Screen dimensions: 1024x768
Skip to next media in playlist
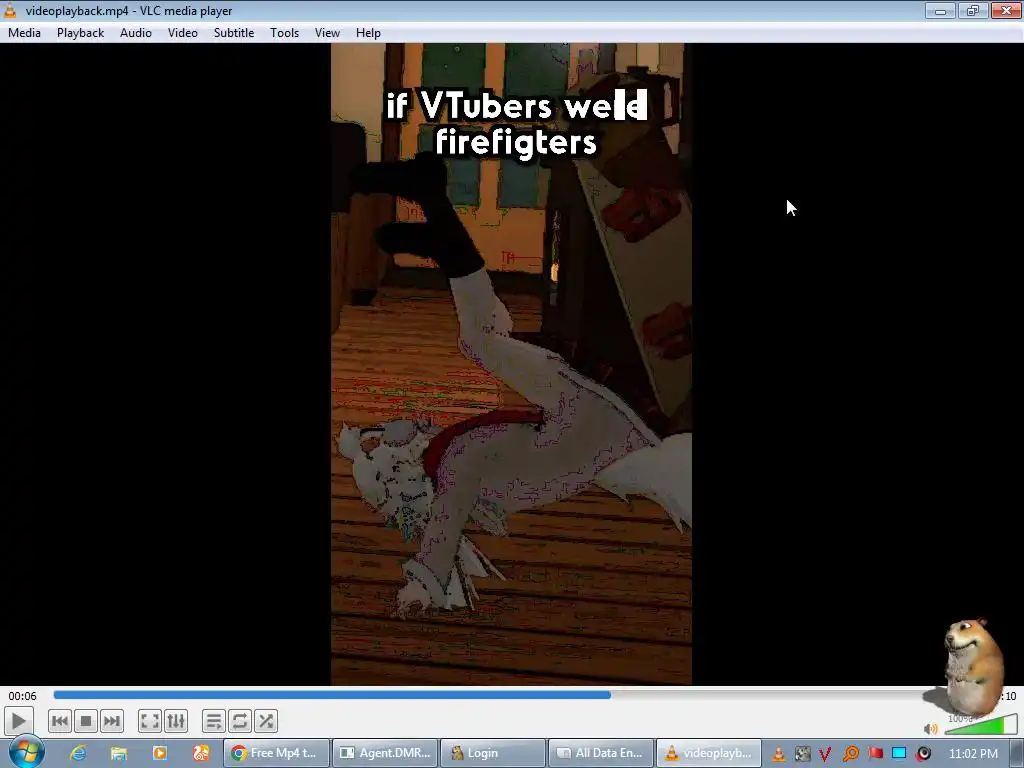click(x=112, y=722)
